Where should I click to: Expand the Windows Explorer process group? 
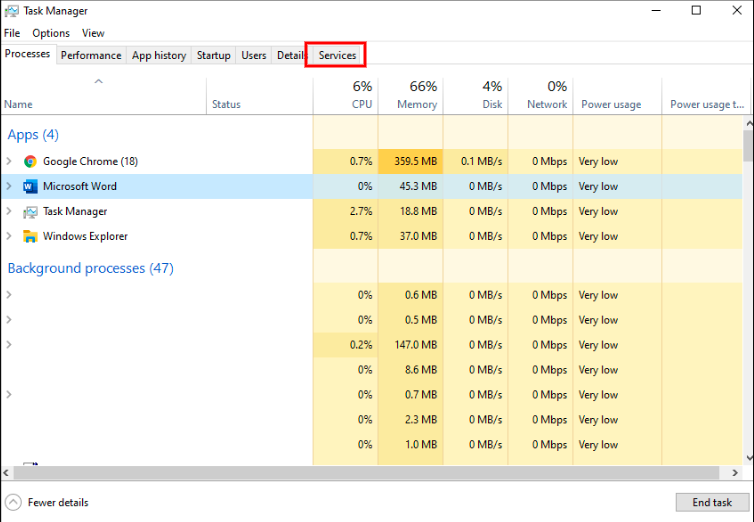click(9, 236)
